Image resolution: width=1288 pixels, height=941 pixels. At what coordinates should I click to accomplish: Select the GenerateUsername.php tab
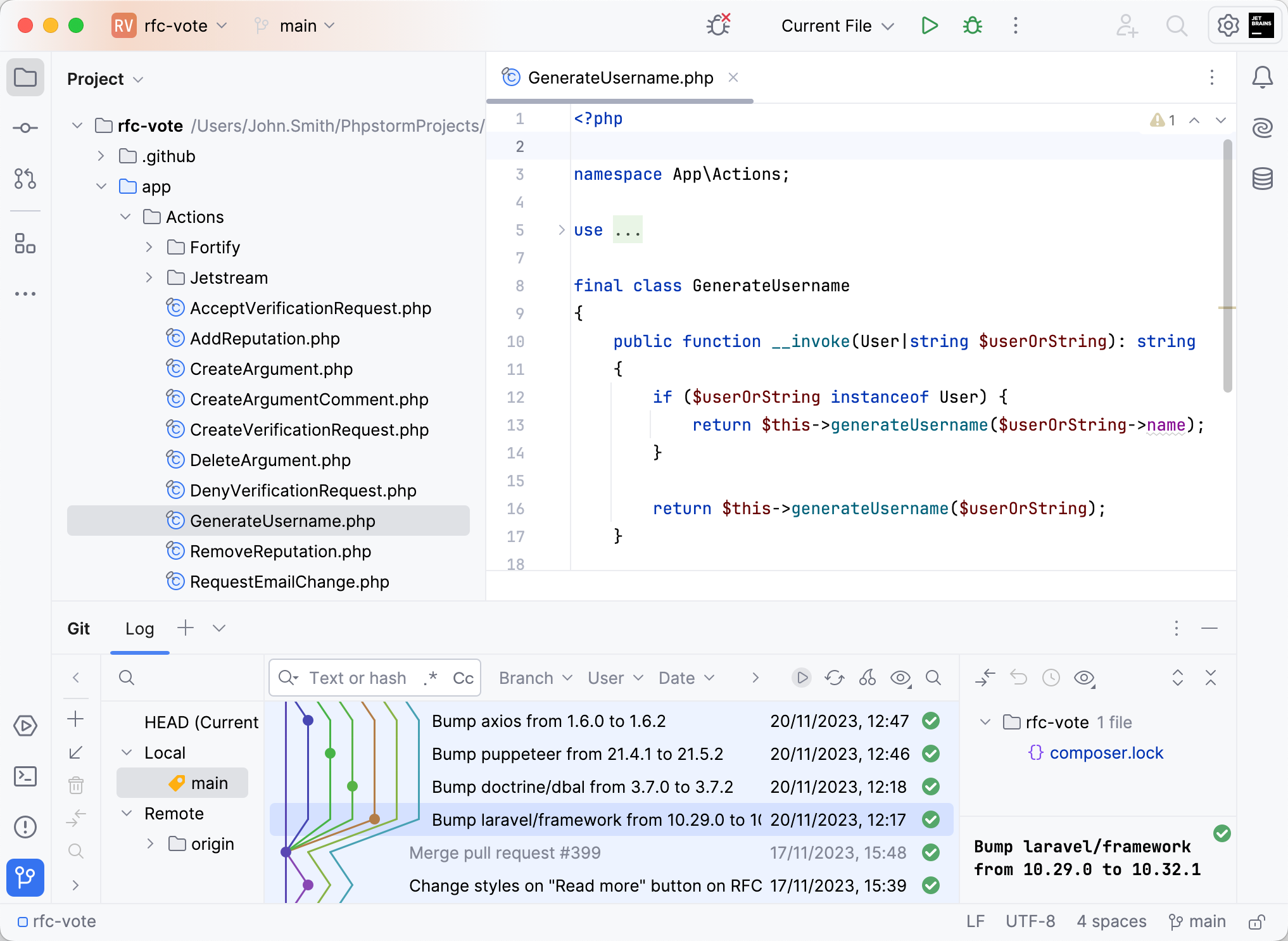click(614, 78)
